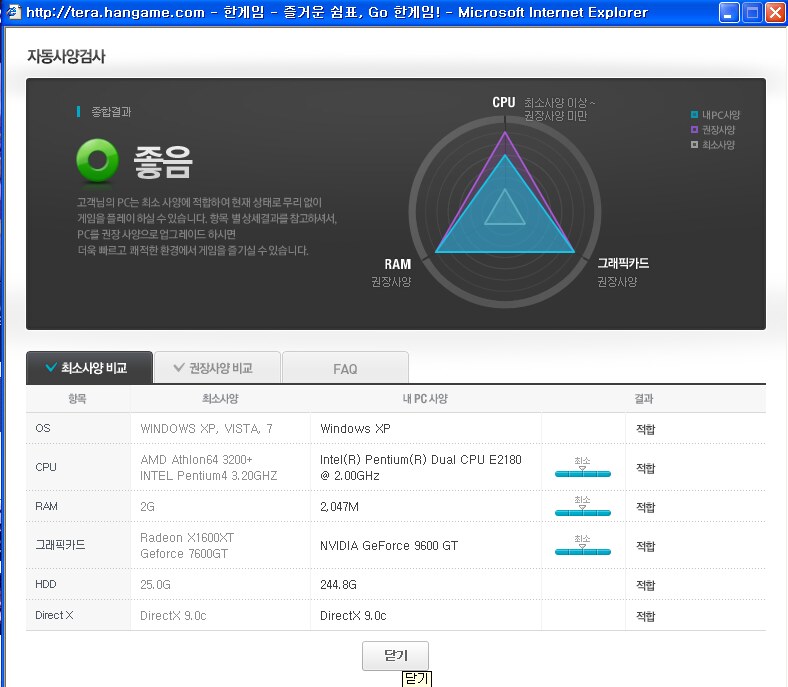The height and width of the screenshot is (687, 788).
Task: Click the 그래픽카드 row performance gauge
Action: 582,545
